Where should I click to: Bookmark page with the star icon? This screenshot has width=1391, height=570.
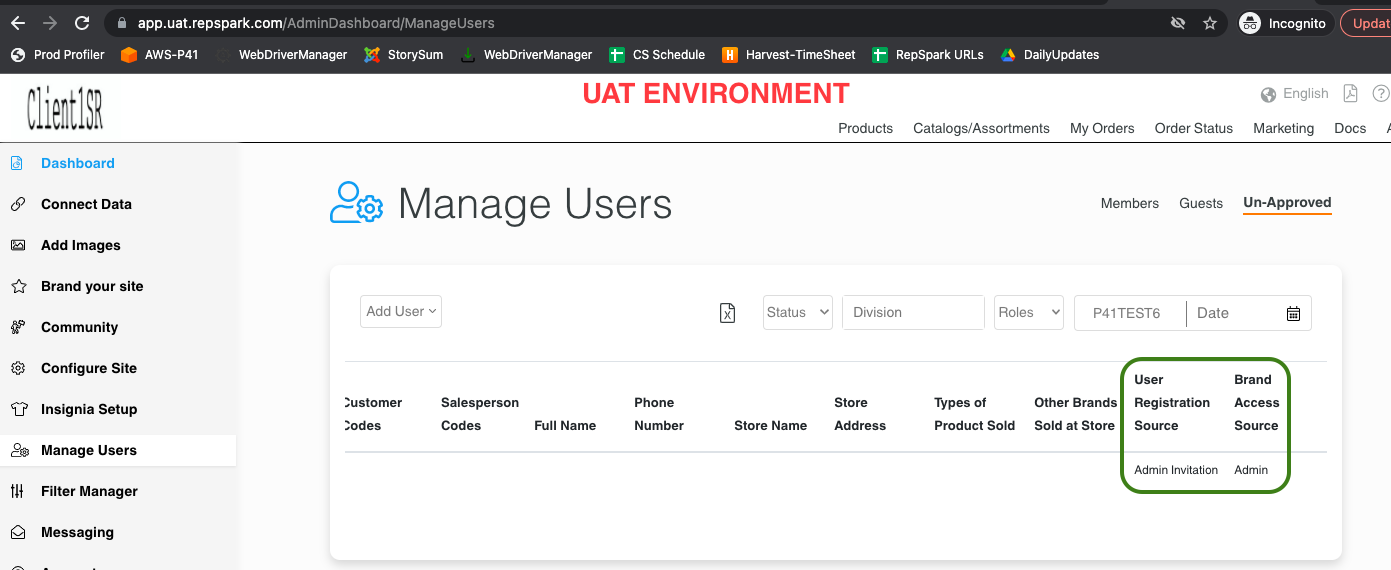1210,23
